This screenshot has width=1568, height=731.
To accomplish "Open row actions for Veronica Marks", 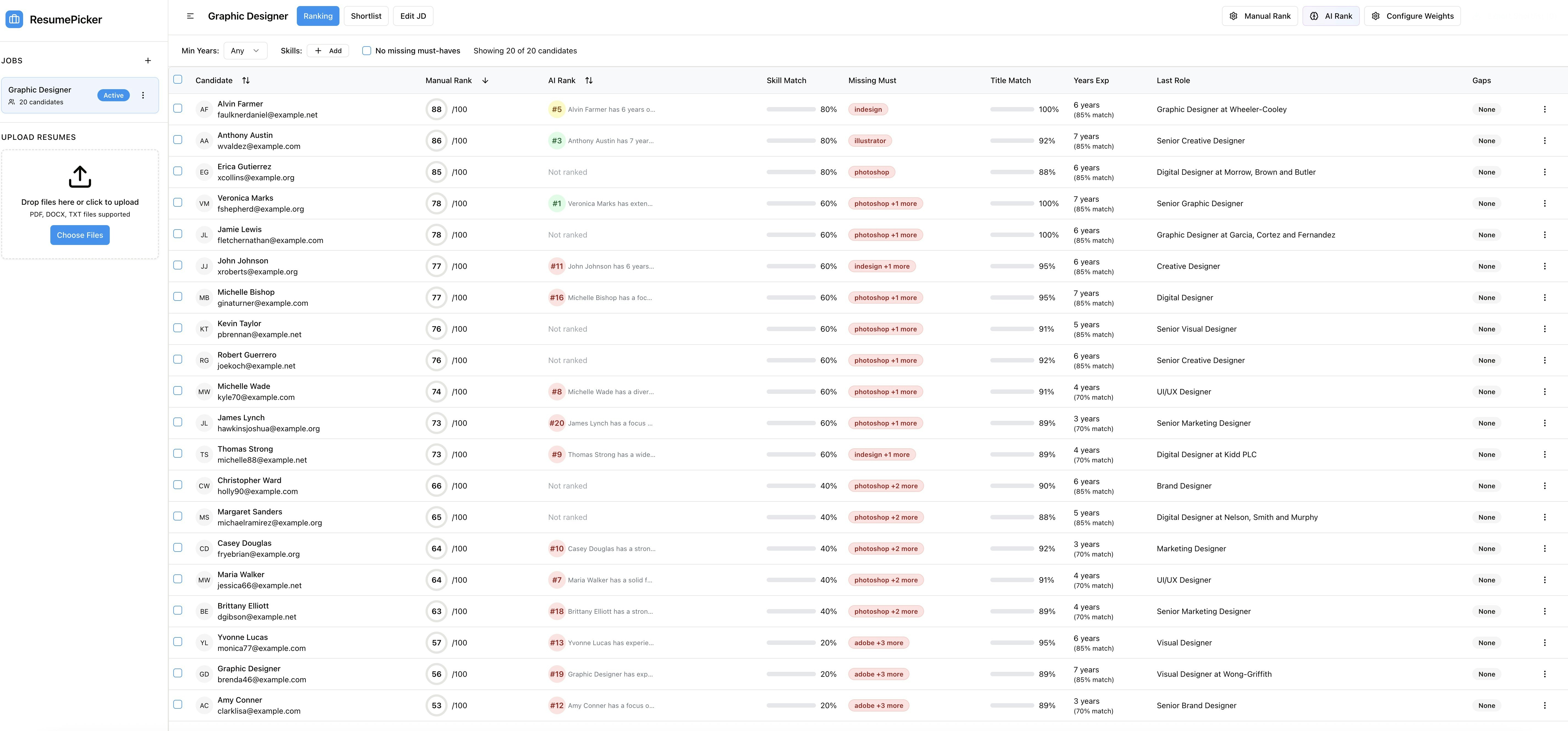I will [1544, 203].
